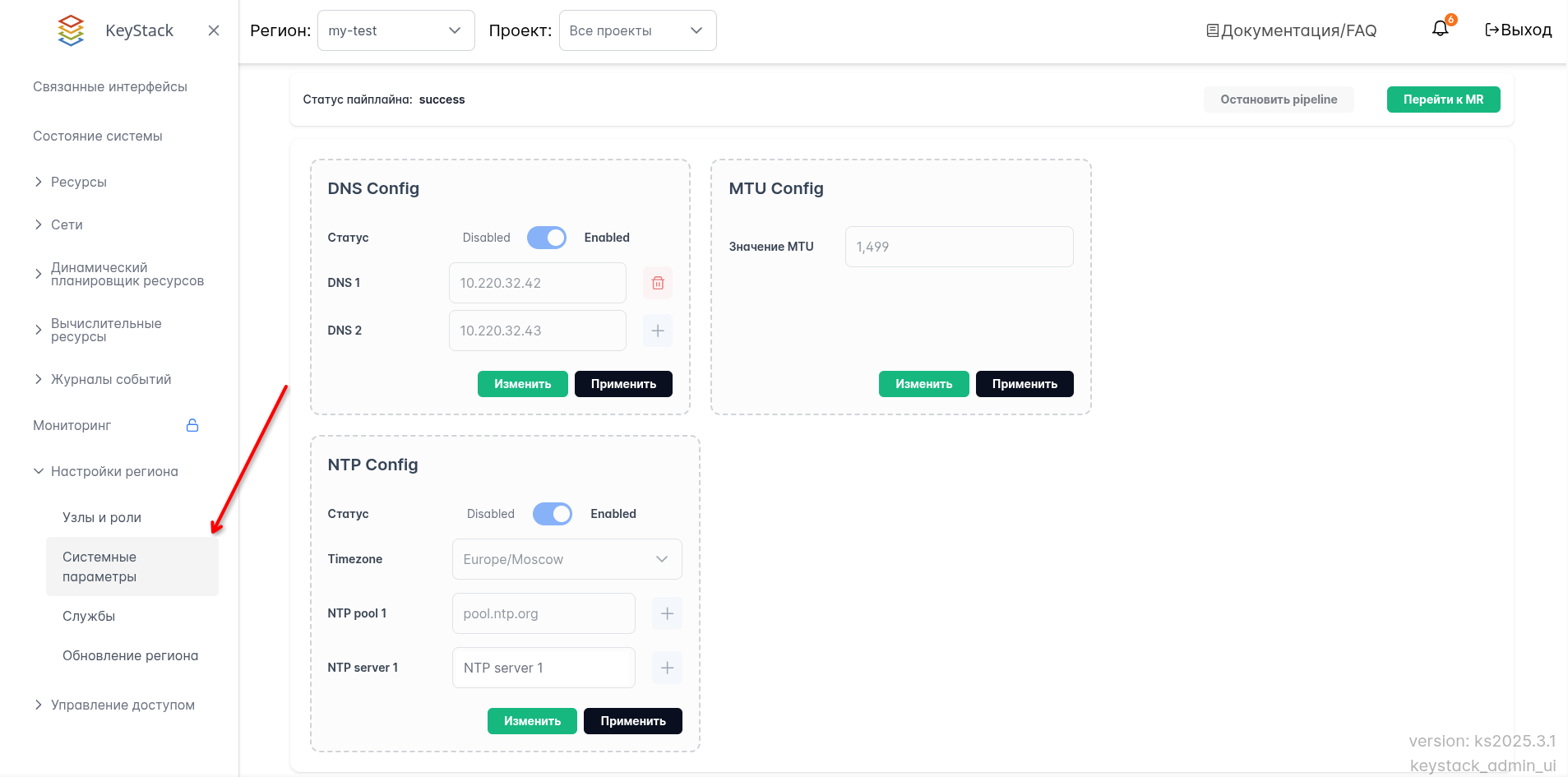Click the lock icon next to Мониторинг
This screenshot has width=1568, height=777.
pos(192,425)
